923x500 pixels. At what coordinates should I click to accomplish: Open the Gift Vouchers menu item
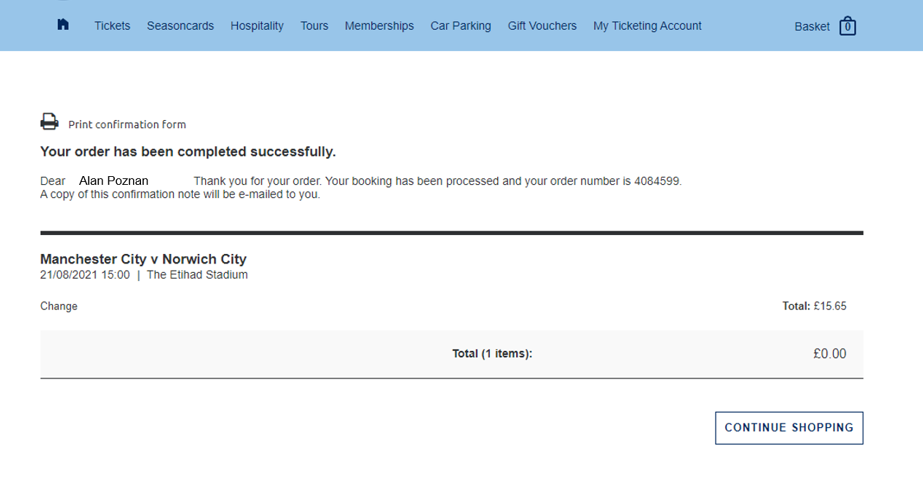(x=542, y=26)
